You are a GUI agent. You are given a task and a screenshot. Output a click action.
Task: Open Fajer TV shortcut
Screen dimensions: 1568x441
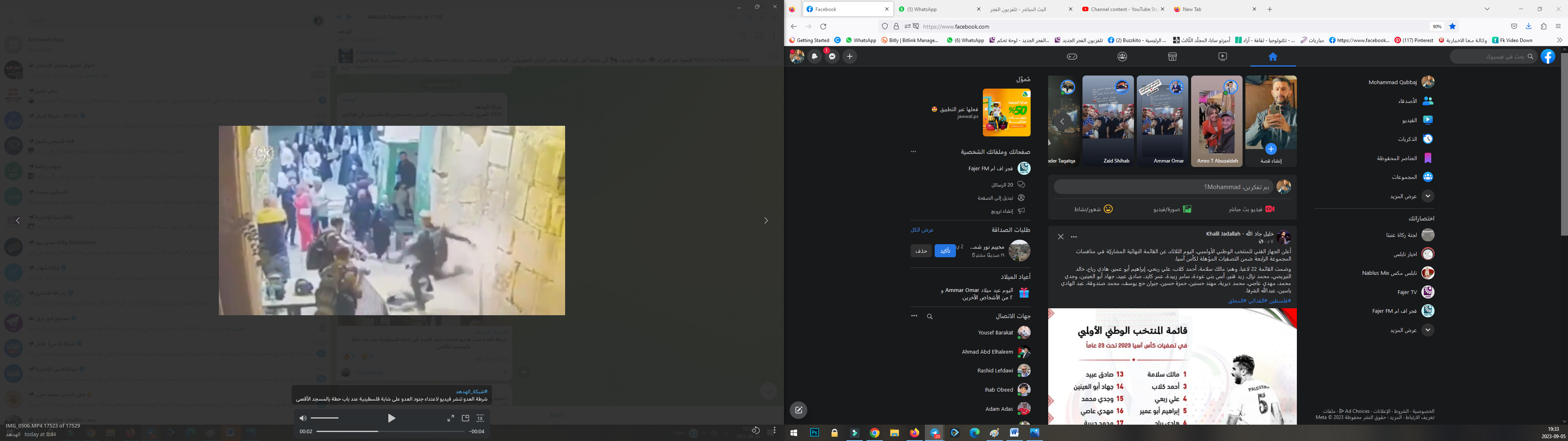[1416, 292]
